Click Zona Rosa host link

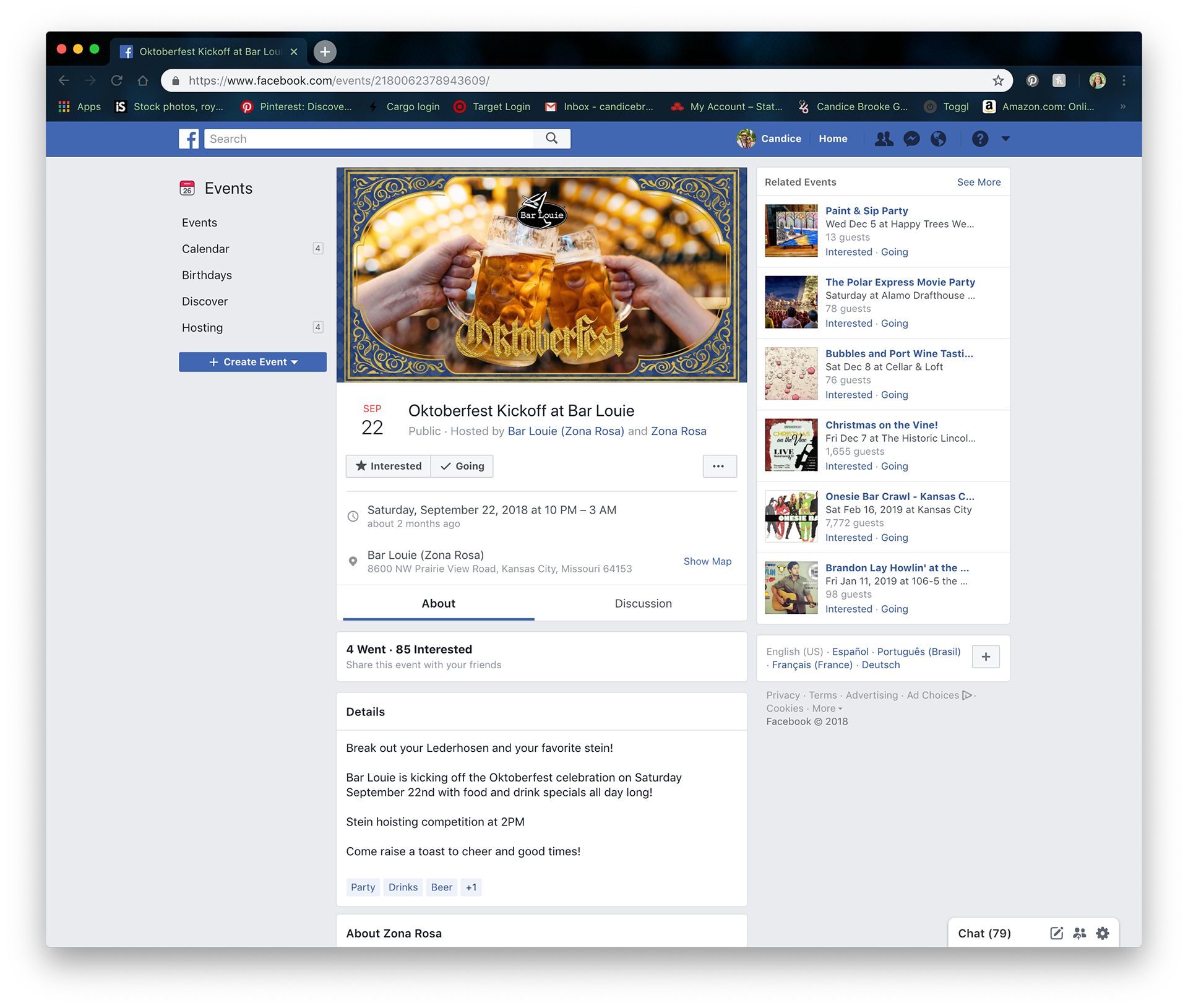coord(678,431)
